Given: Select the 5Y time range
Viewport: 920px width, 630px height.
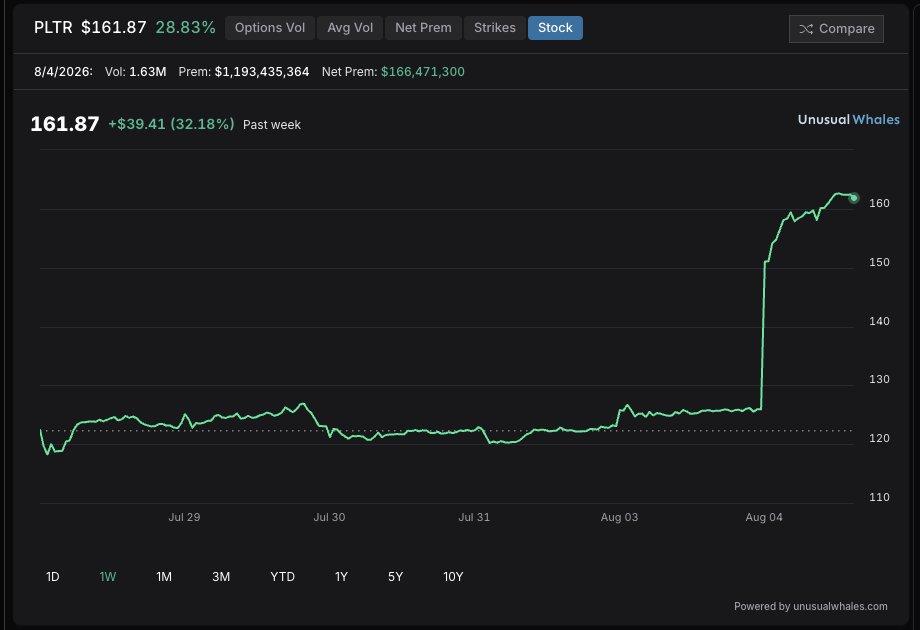Looking at the screenshot, I should [x=395, y=577].
